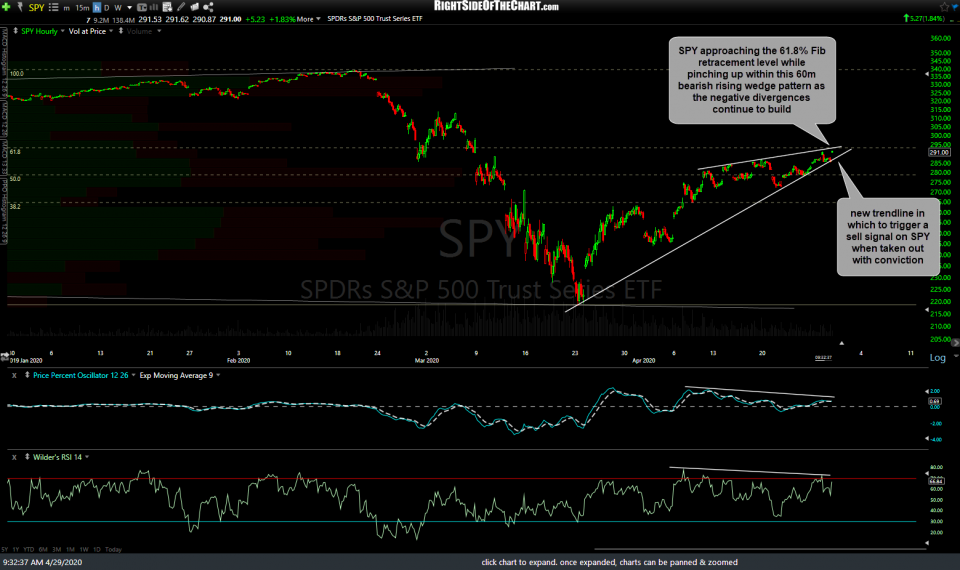Click the +1.83% percent change value
This screenshot has width=960, height=570.
pyautogui.click(x=282, y=19)
